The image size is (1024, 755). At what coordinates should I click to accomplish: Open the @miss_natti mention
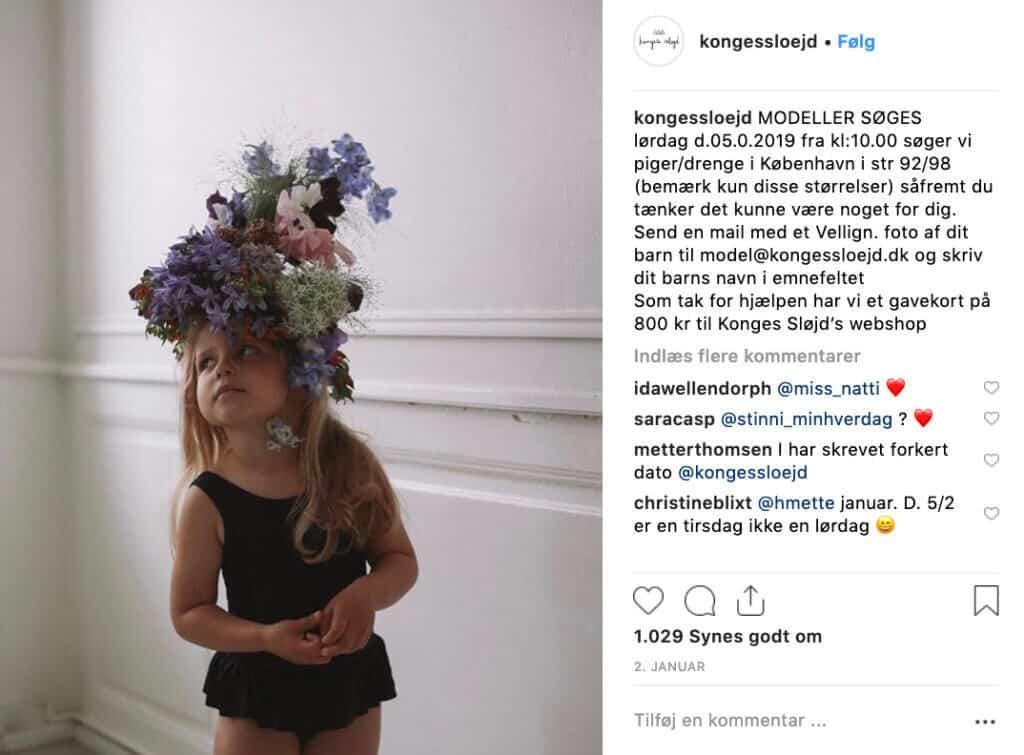pyautogui.click(x=828, y=389)
